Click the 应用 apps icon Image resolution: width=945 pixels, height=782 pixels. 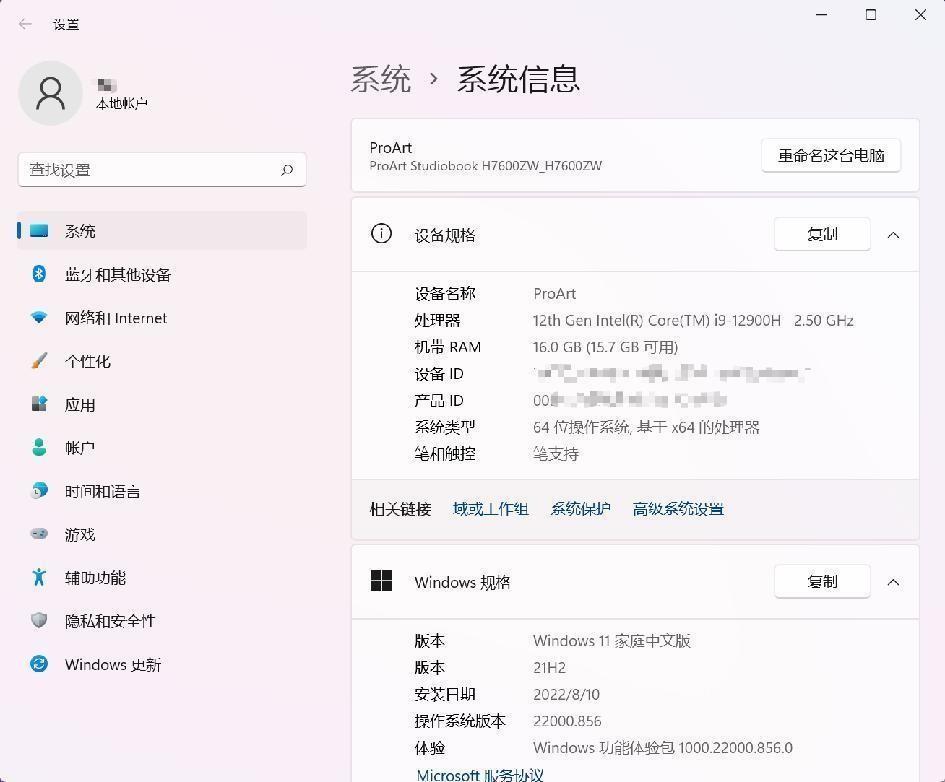click(39, 404)
